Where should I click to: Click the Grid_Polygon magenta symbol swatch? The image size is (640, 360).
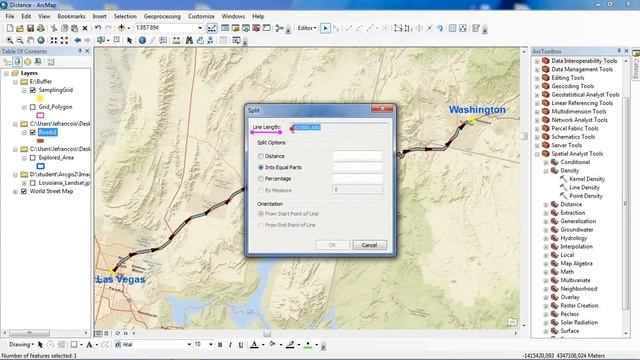pyautogui.click(x=40, y=116)
